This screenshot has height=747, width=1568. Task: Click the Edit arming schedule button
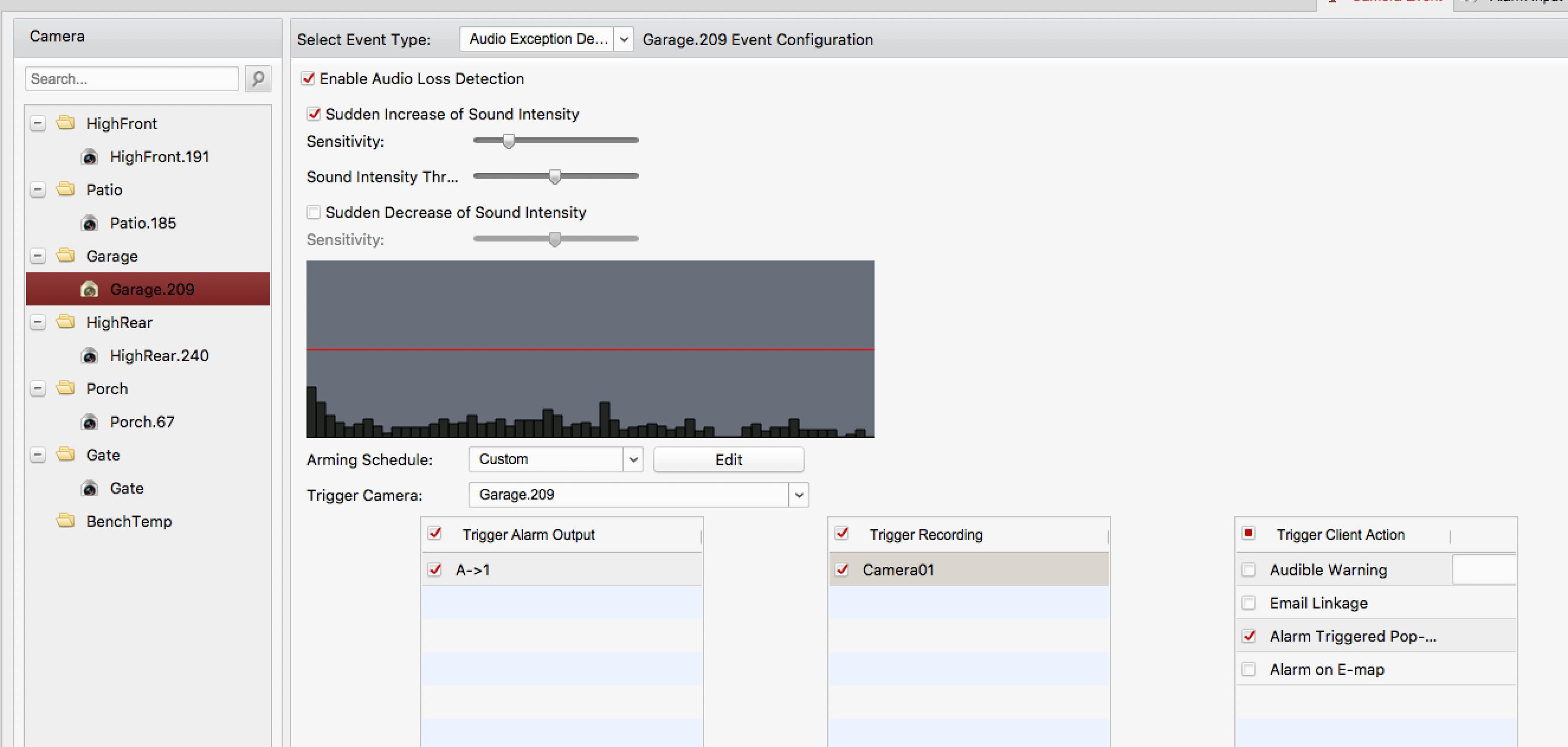click(x=728, y=460)
